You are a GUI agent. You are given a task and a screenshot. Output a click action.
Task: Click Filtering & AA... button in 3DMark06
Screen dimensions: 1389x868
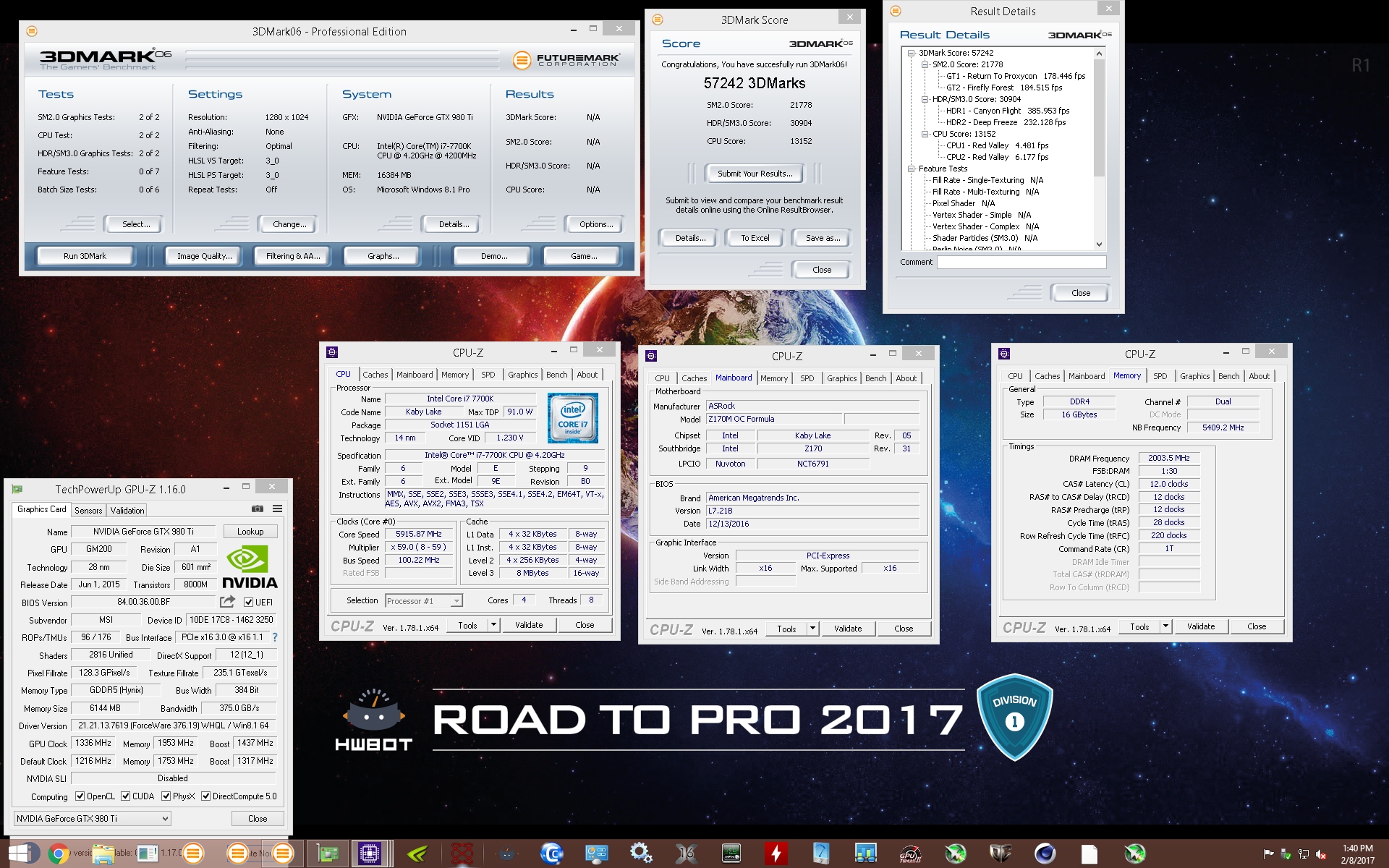[x=293, y=256]
